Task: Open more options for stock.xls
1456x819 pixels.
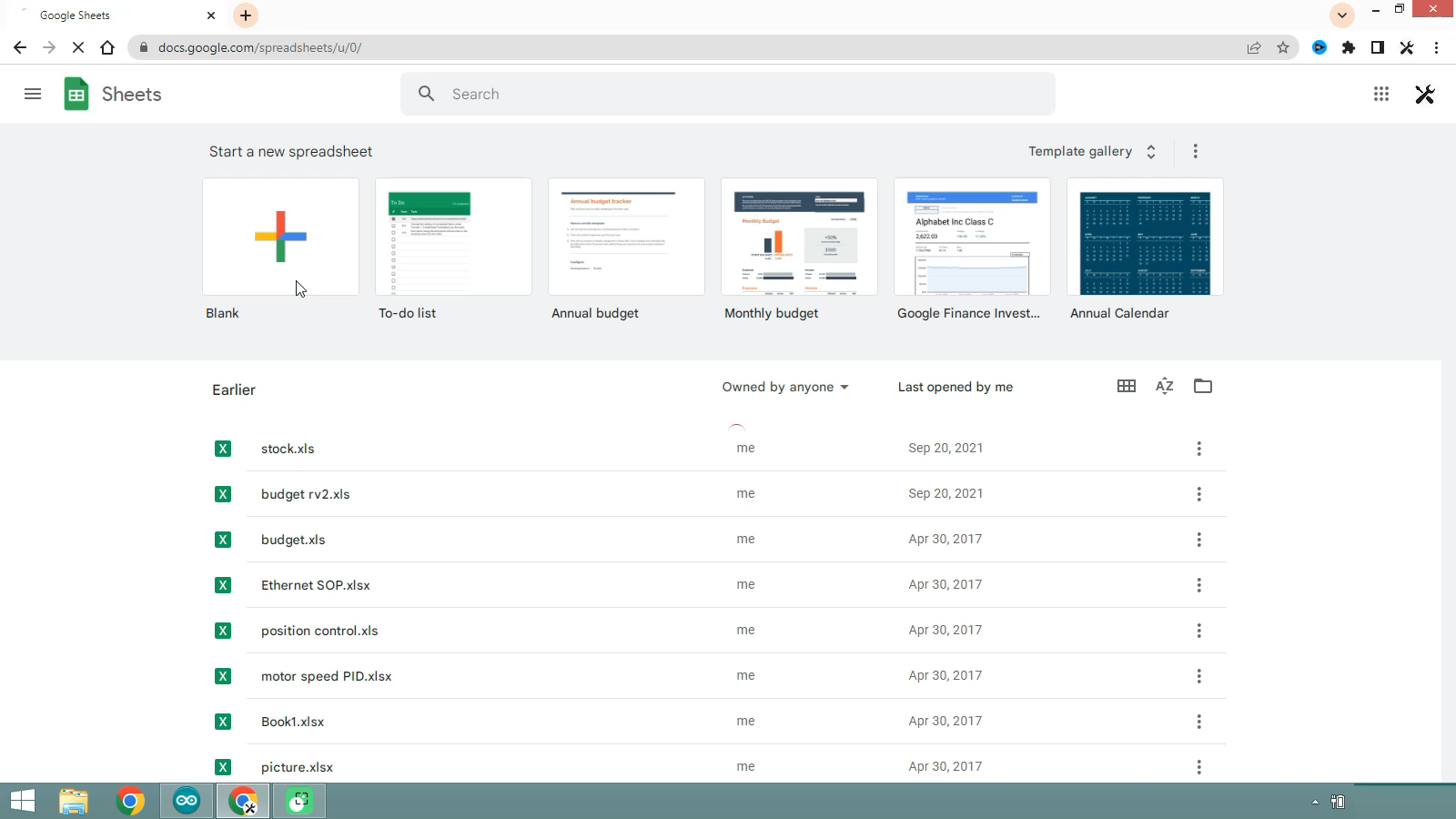Action: (x=1199, y=449)
